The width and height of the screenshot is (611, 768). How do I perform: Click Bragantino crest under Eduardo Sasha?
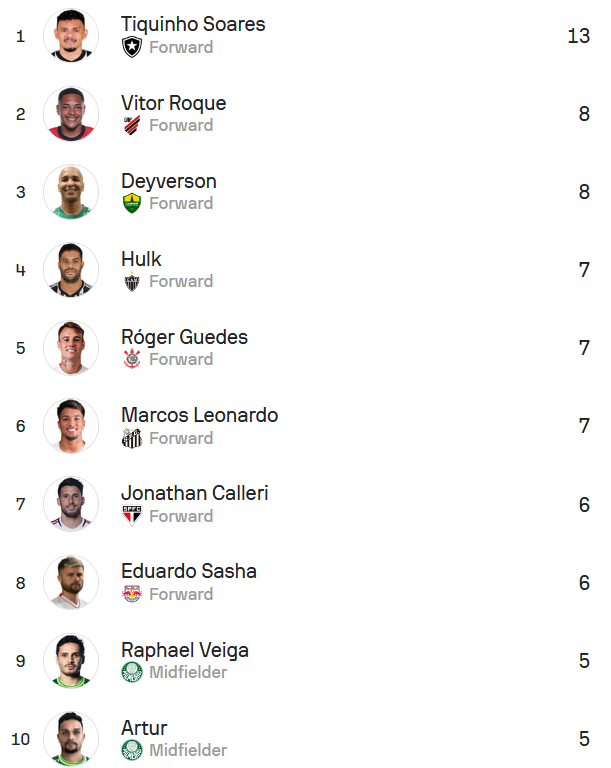point(132,594)
